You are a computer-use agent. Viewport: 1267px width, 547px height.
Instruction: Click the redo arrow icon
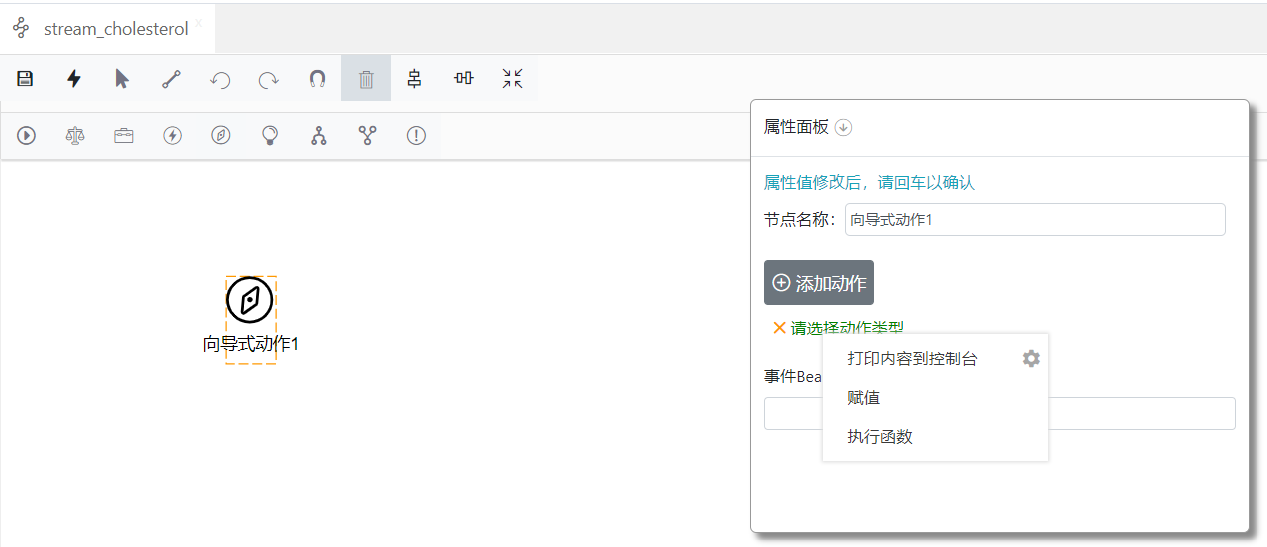(x=268, y=80)
